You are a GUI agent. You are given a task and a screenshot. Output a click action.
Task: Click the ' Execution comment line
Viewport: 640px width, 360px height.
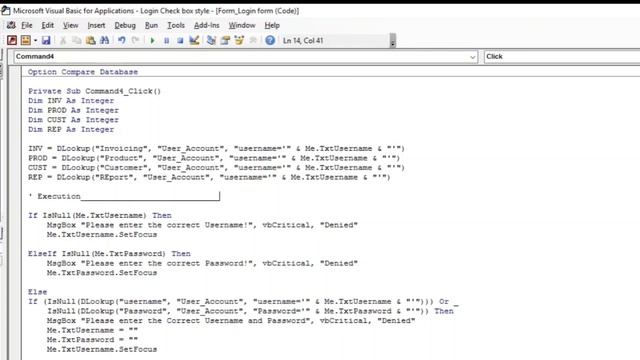[124, 196]
